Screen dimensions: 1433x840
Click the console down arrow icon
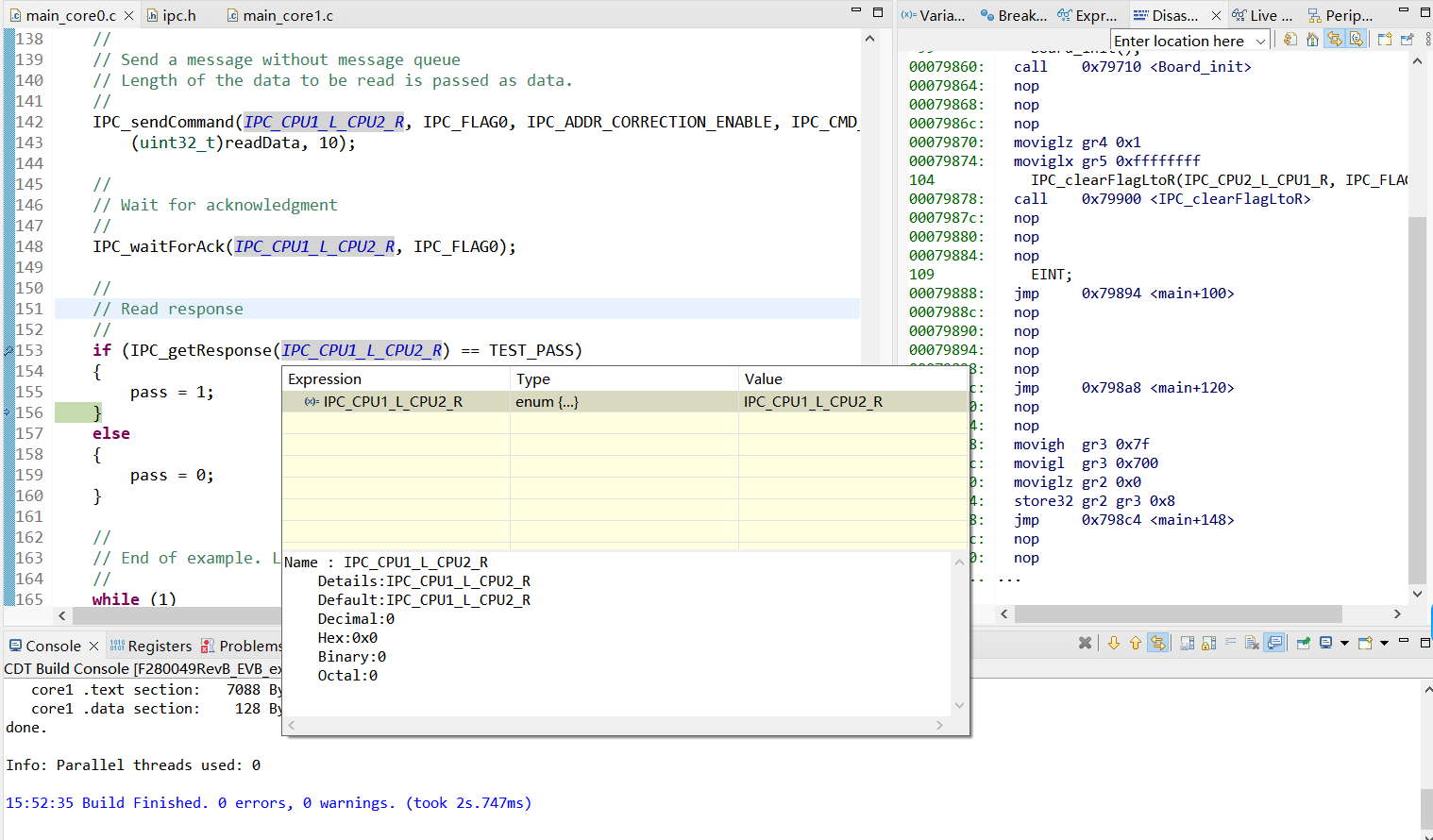pos(1114,643)
